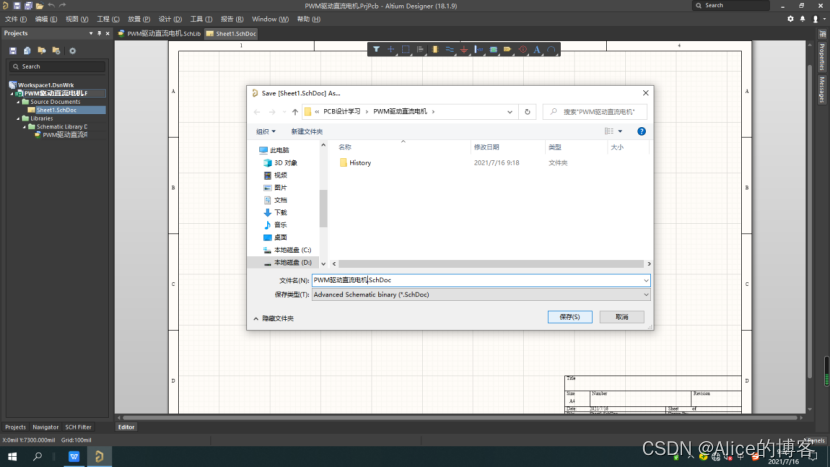Screen dimensions: 831x468
Task: Click the save icon in the title bar
Action: click(x=17, y=5)
